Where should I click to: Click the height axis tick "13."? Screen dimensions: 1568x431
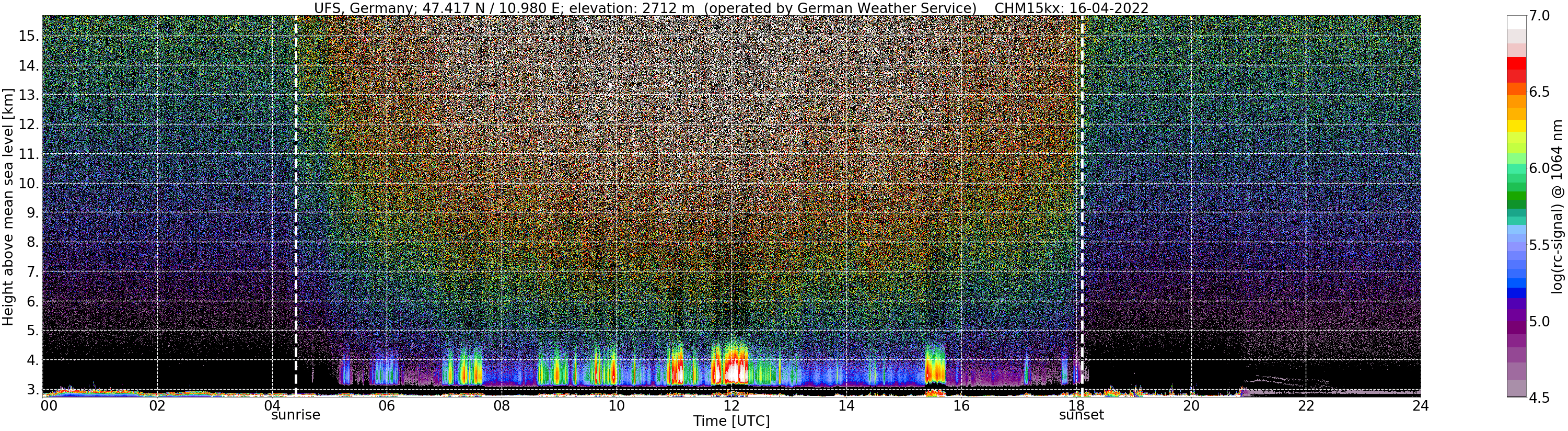(29, 95)
